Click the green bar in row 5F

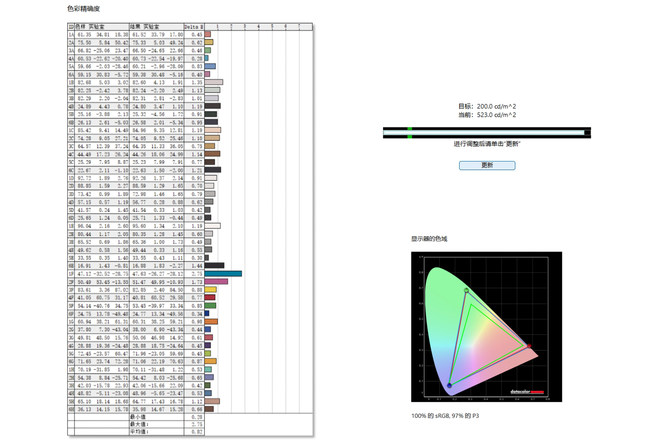[x=210, y=306]
